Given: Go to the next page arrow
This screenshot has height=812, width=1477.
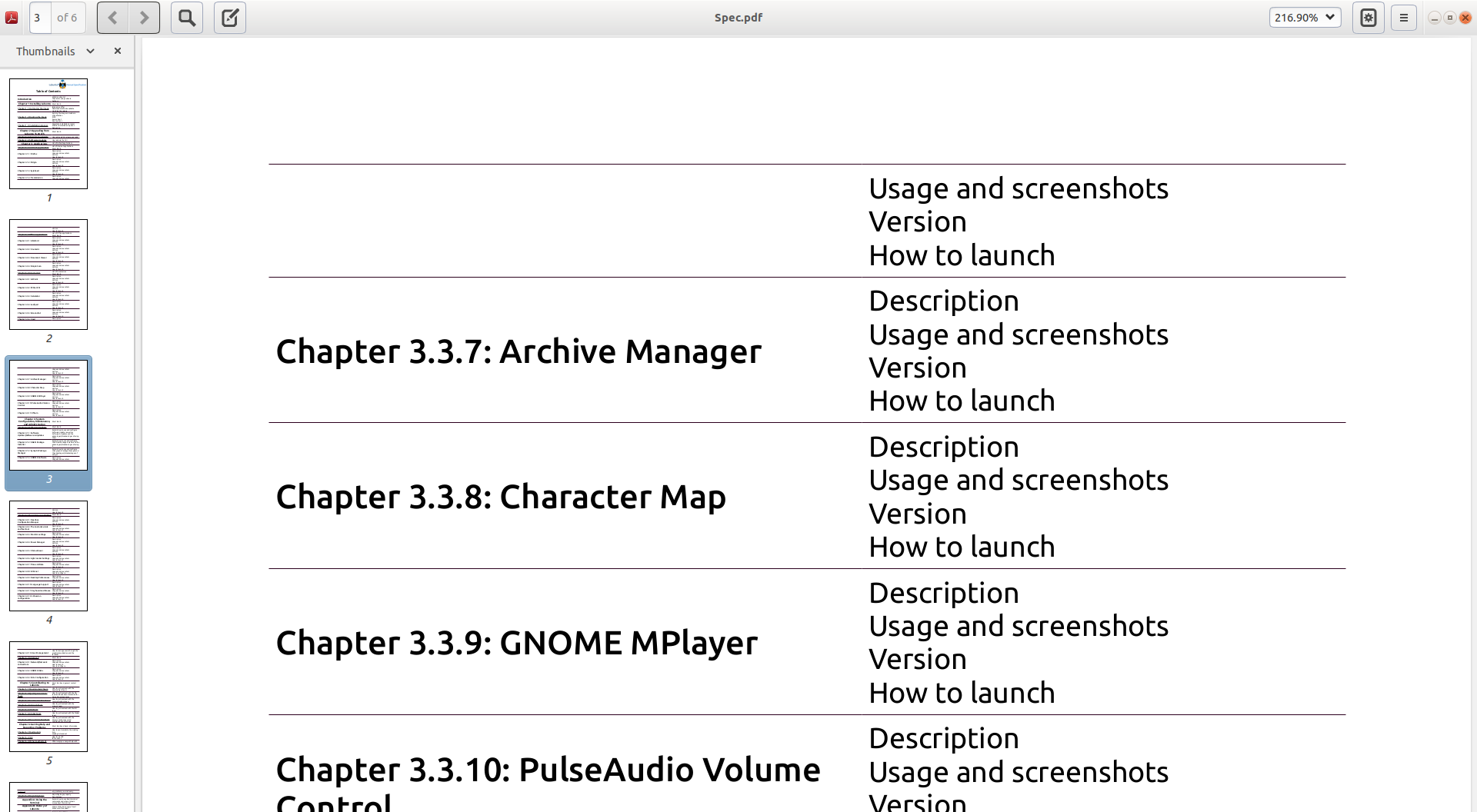Looking at the screenshot, I should coord(144,18).
